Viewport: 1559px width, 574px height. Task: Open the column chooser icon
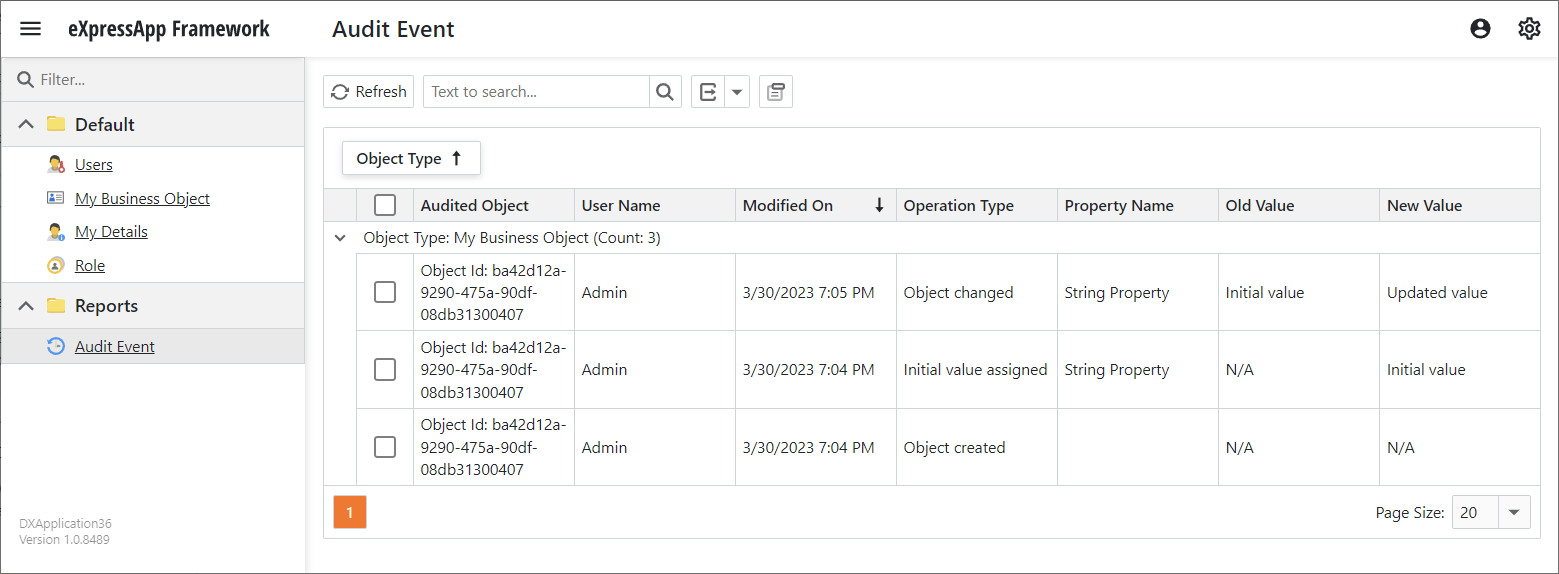click(776, 92)
